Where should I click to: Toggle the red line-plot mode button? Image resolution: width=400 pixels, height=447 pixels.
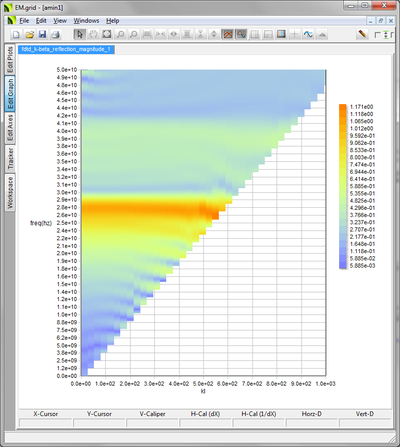click(228, 34)
